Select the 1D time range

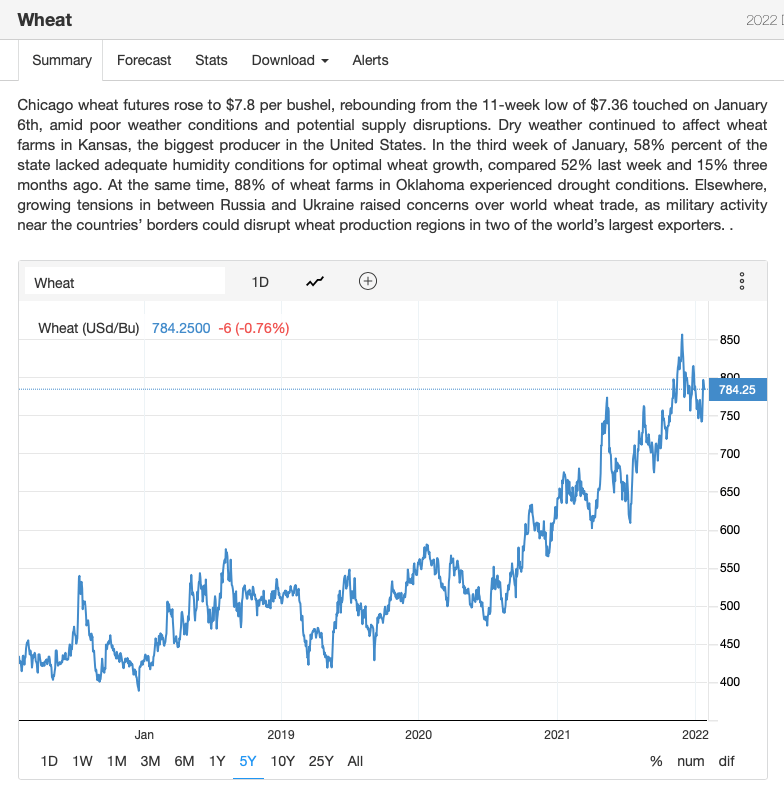(x=49, y=761)
